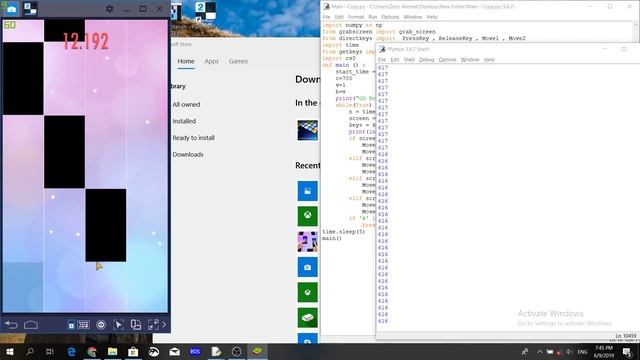
Task: Open File menu in Python Shell window
Action: coord(382,60)
